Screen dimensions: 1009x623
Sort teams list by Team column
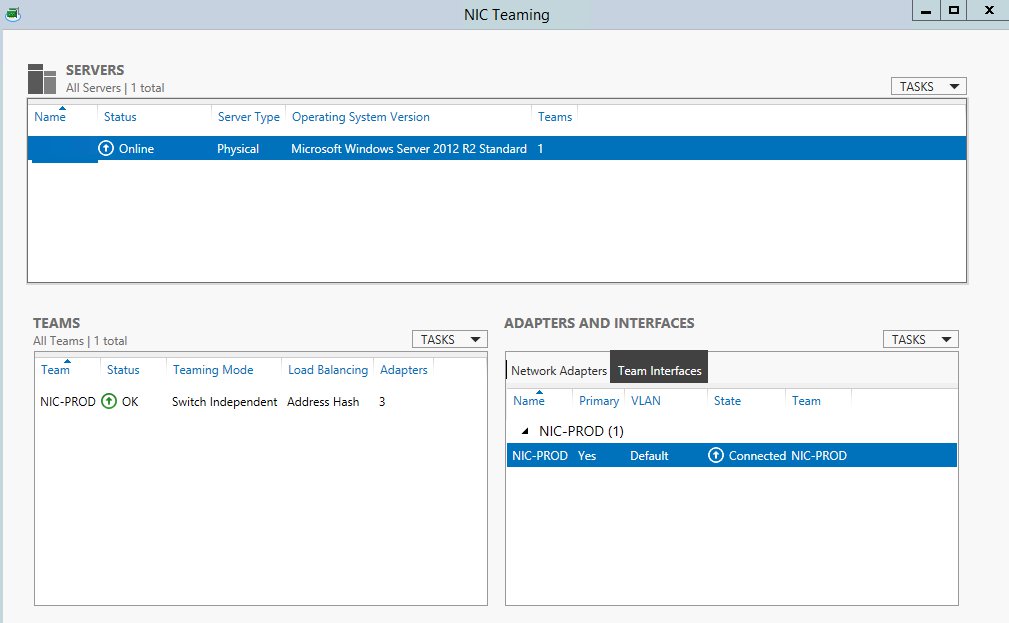(55, 369)
